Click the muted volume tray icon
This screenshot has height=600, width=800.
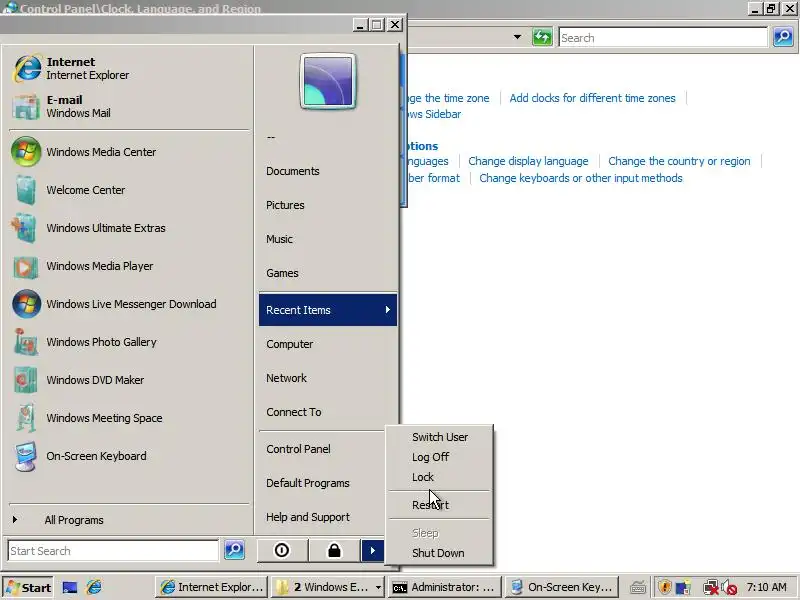(x=730, y=587)
